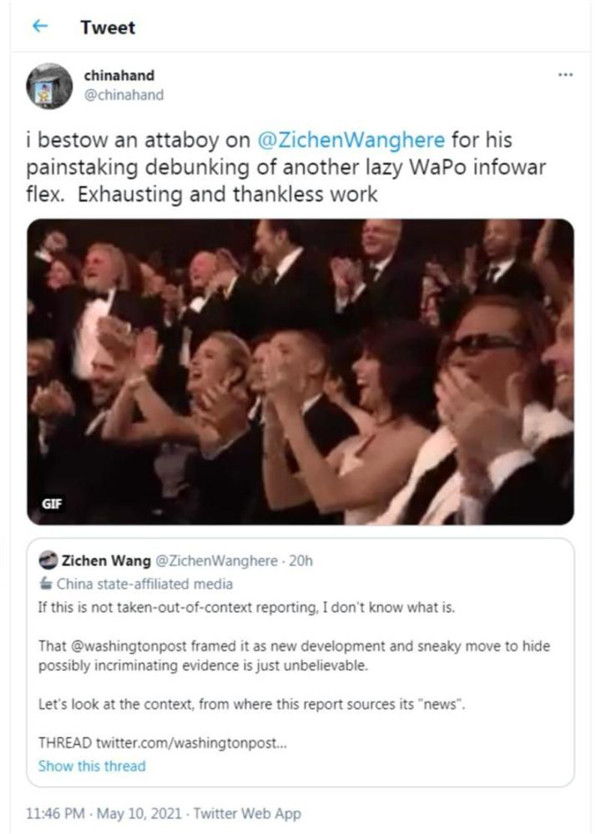Open chinahand's profile picture
The height and width of the screenshot is (834, 600).
point(49,86)
